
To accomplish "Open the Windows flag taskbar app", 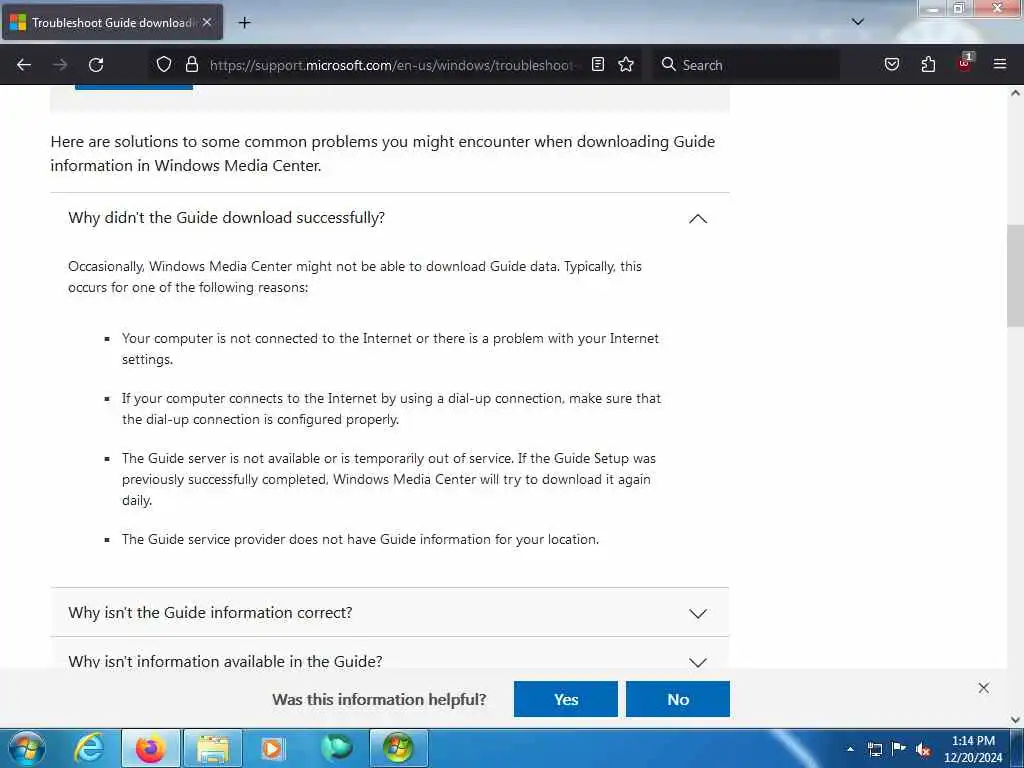I will pos(399,748).
